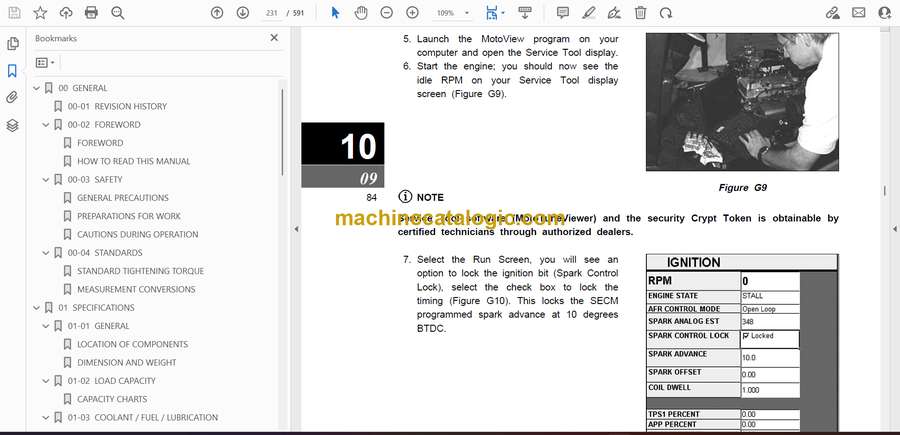Rotate the page view
Image resolution: width=900 pixels, height=435 pixels.
coord(666,13)
